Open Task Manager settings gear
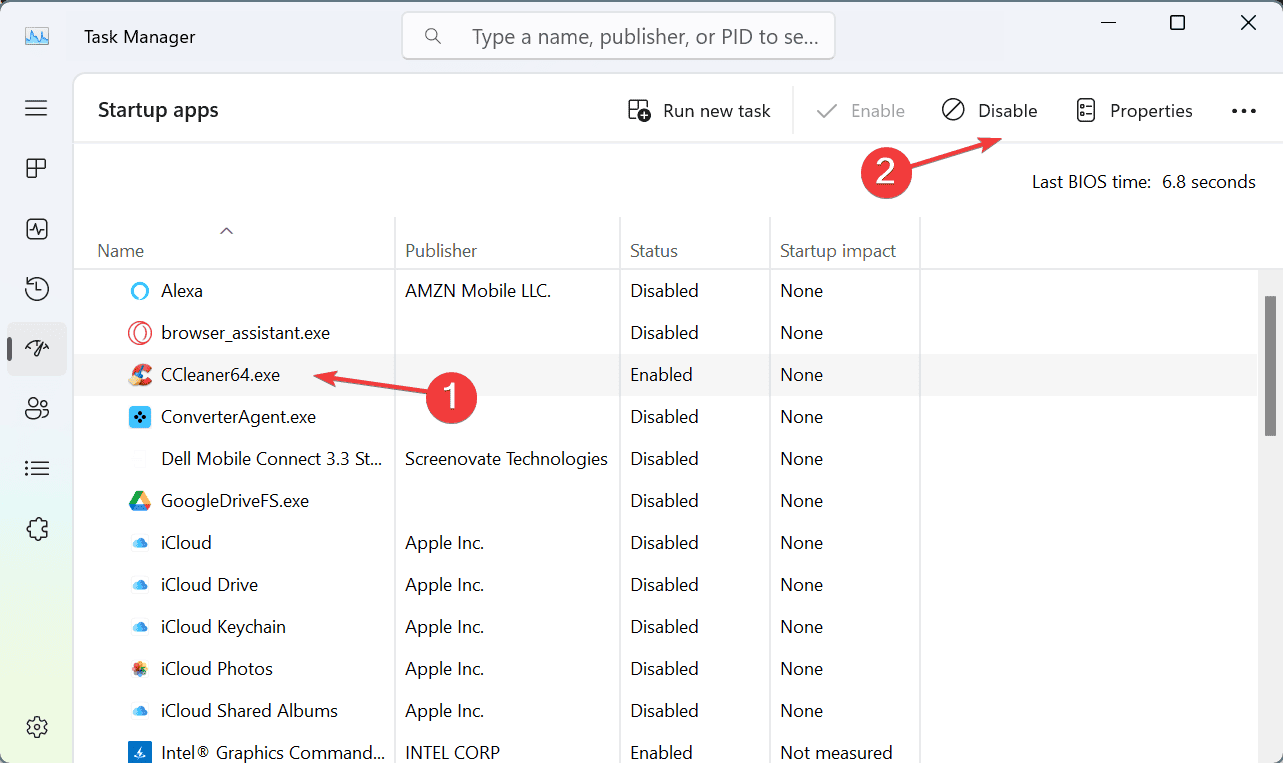Screen dimensions: 1283x763 [37, 726]
